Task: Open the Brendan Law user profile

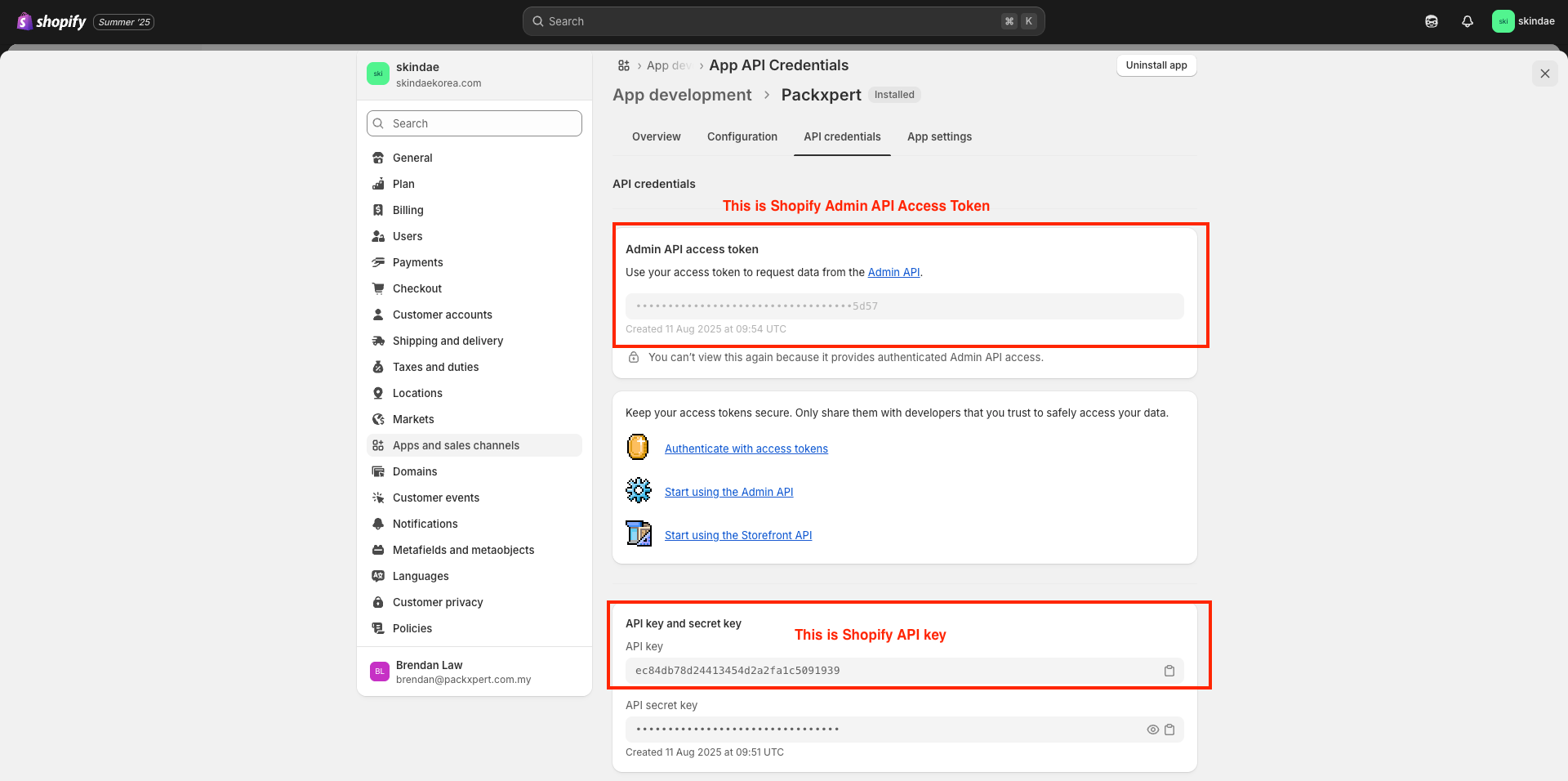Action: coord(474,672)
